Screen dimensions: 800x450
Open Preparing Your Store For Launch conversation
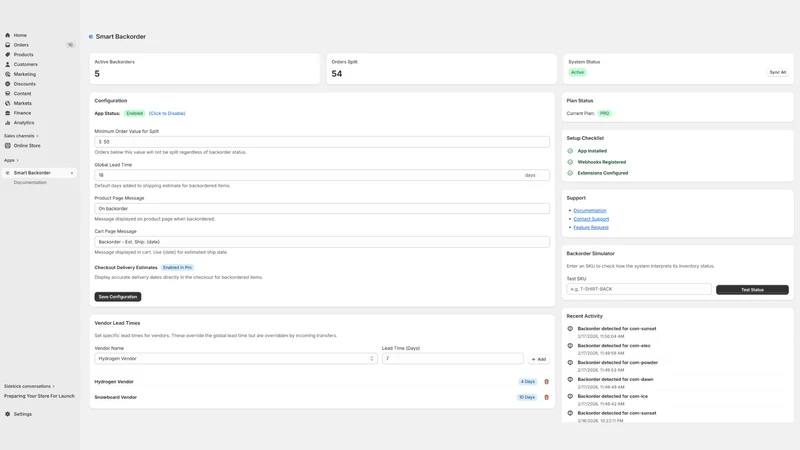[39, 396]
